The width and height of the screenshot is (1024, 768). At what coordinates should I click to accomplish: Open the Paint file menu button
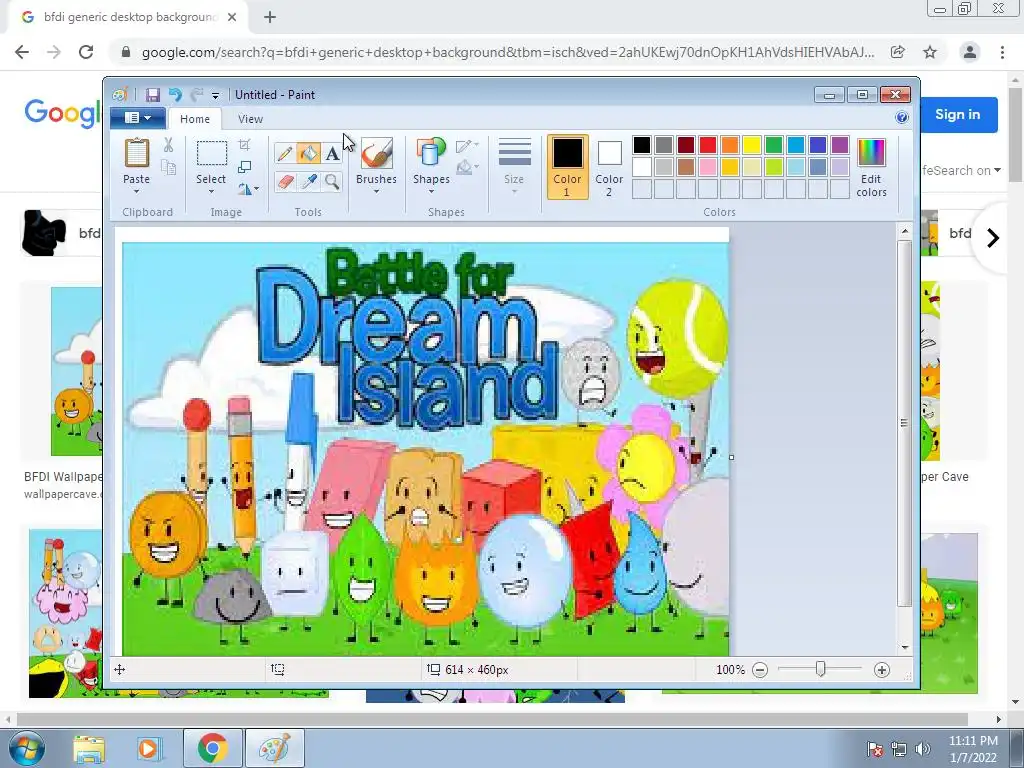coord(136,118)
